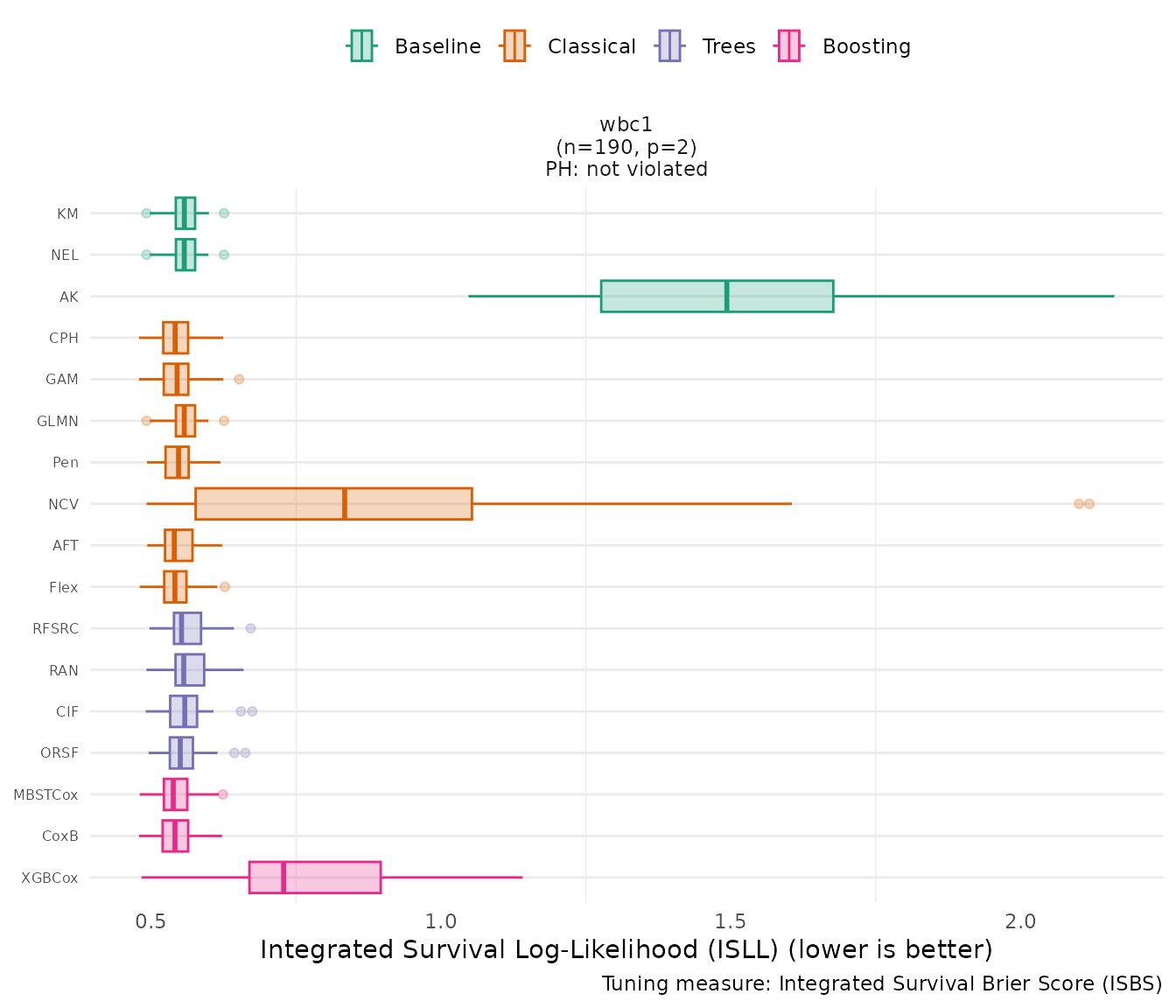This screenshot has height=1008, width=1176.
Task: Click the 'XGBCox' y-axis label
Action: (x=50, y=878)
